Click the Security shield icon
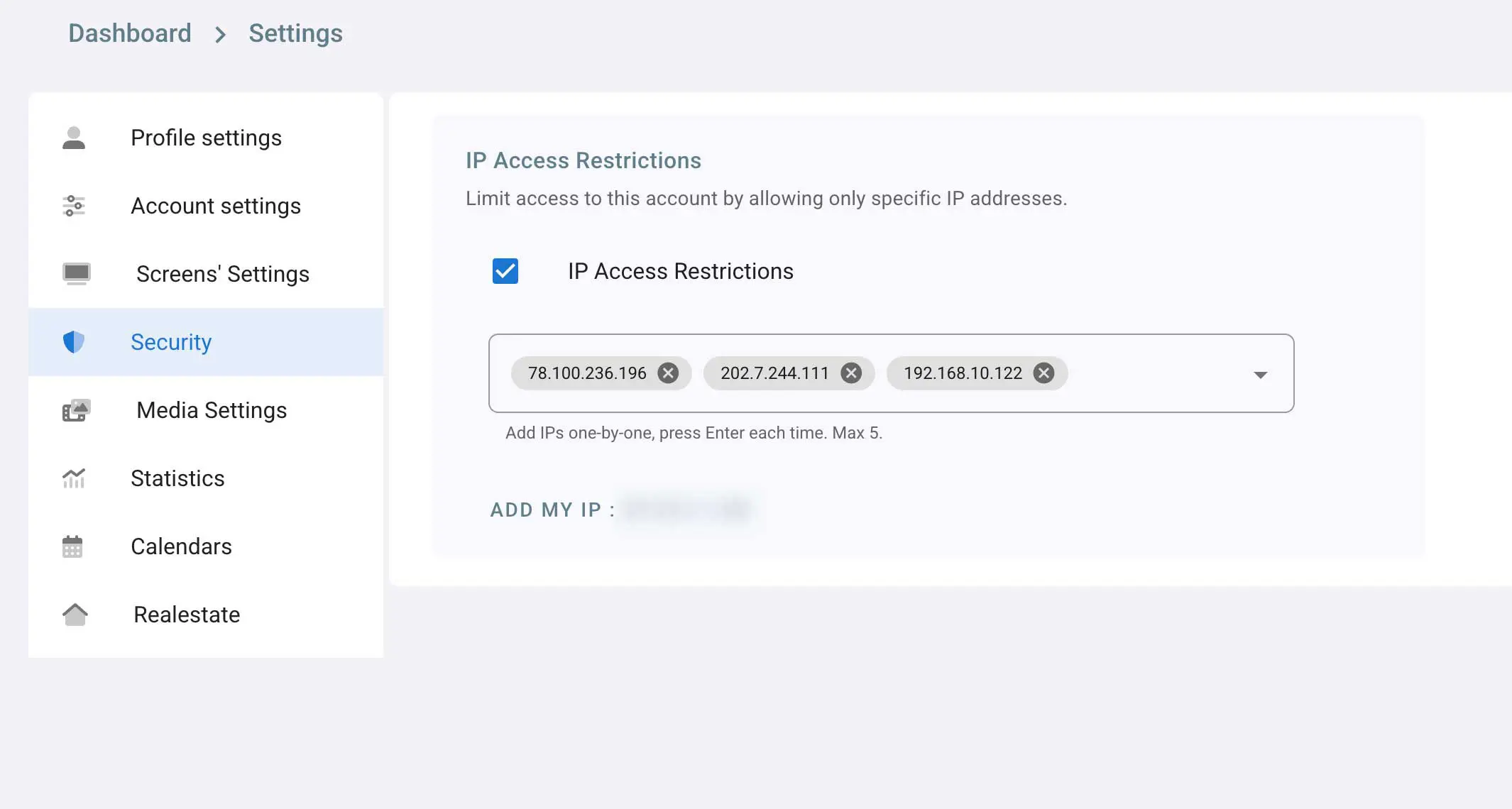1512x809 pixels. [74, 342]
